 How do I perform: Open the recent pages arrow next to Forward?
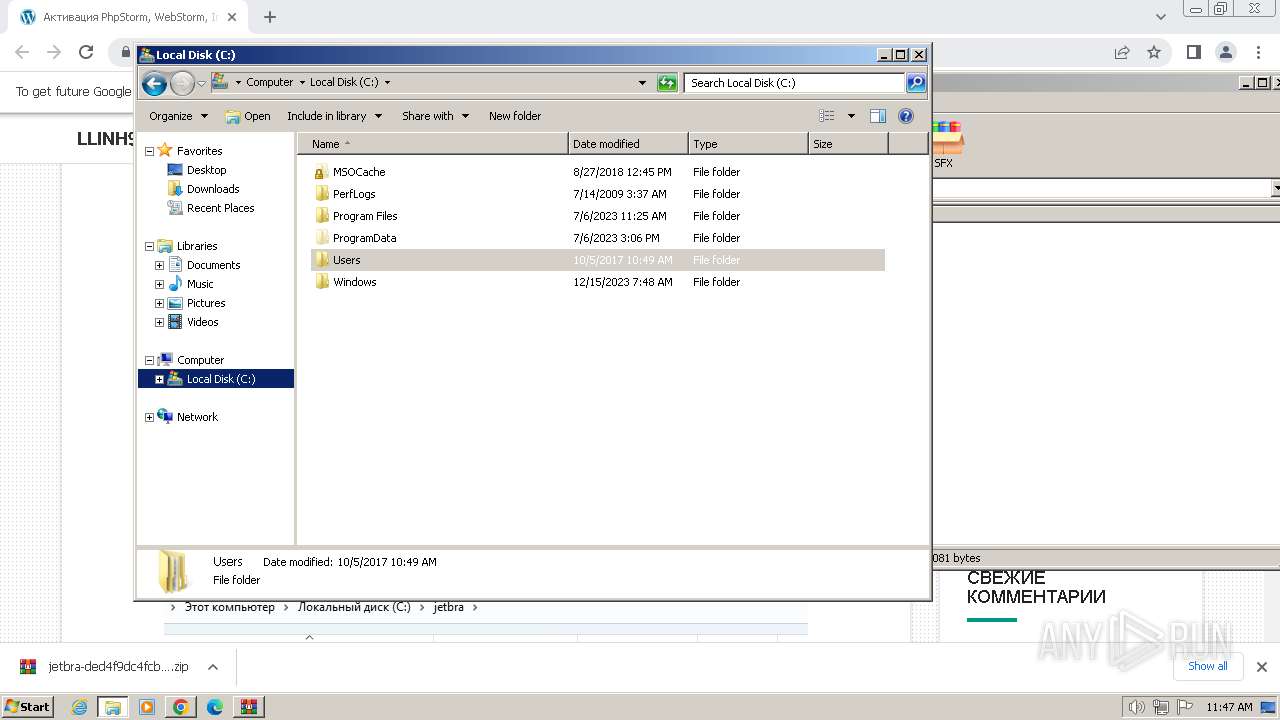click(201, 83)
